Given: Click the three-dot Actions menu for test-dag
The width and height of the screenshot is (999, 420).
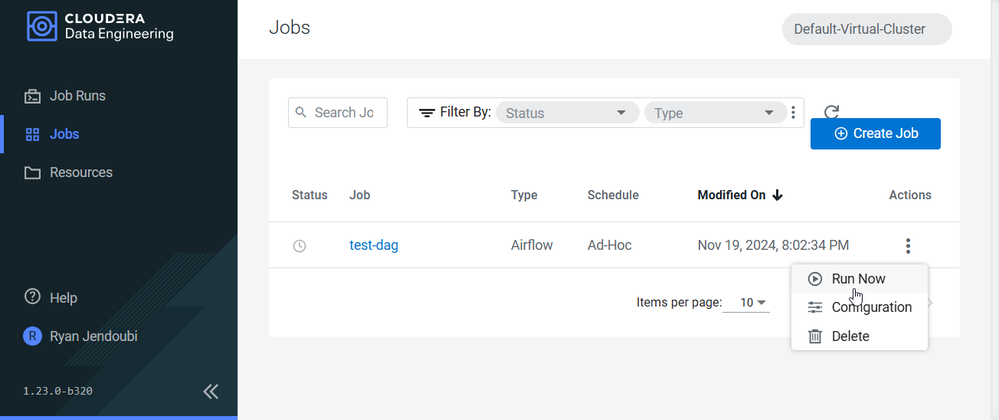Looking at the screenshot, I should [908, 245].
